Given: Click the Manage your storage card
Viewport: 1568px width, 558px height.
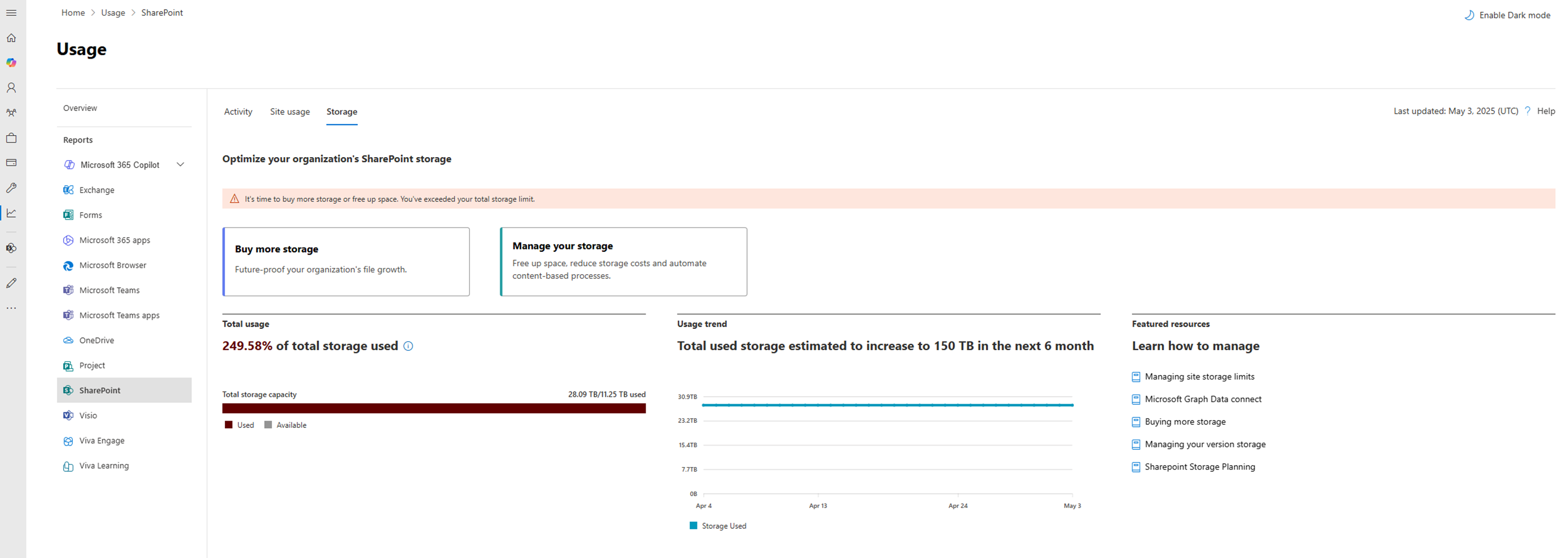Looking at the screenshot, I should [x=623, y=262].
